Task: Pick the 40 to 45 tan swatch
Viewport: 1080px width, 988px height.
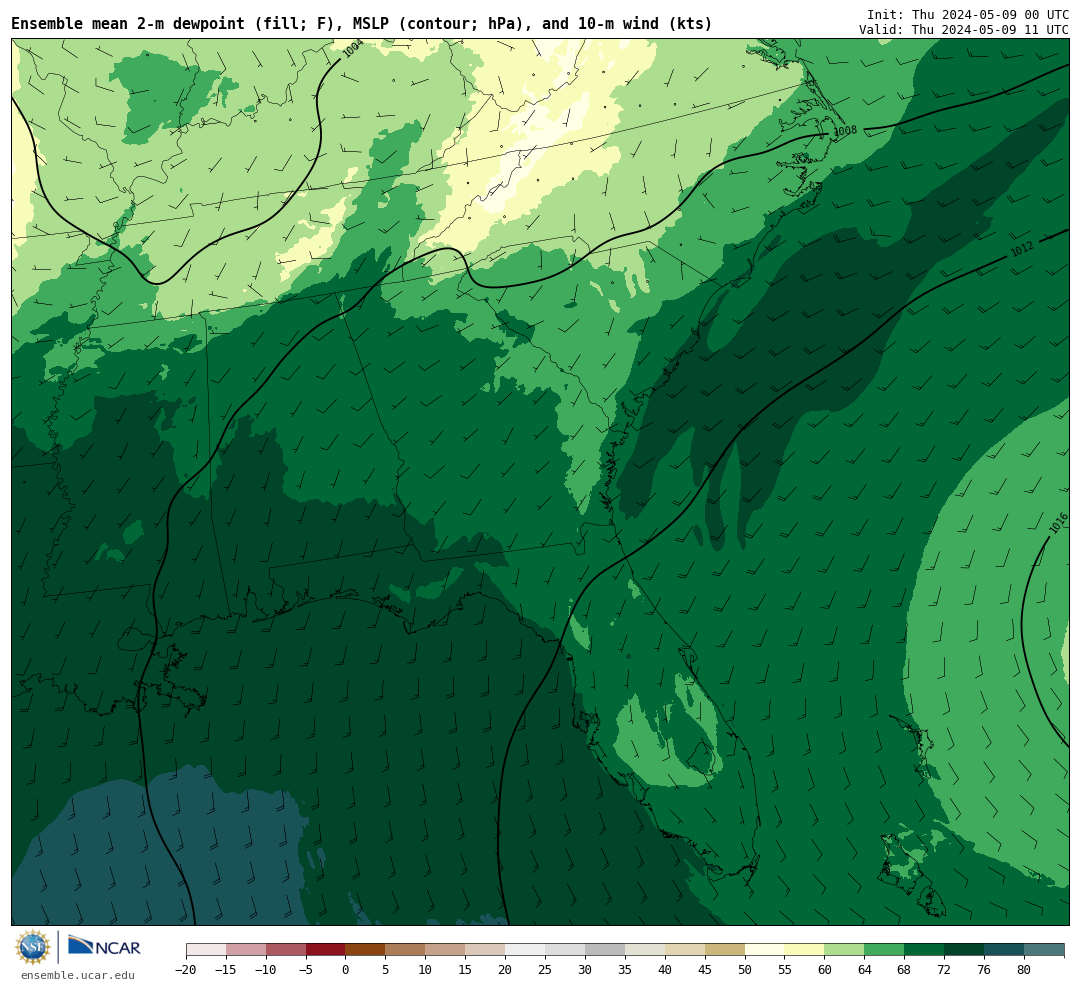Action: coord(685,950)
